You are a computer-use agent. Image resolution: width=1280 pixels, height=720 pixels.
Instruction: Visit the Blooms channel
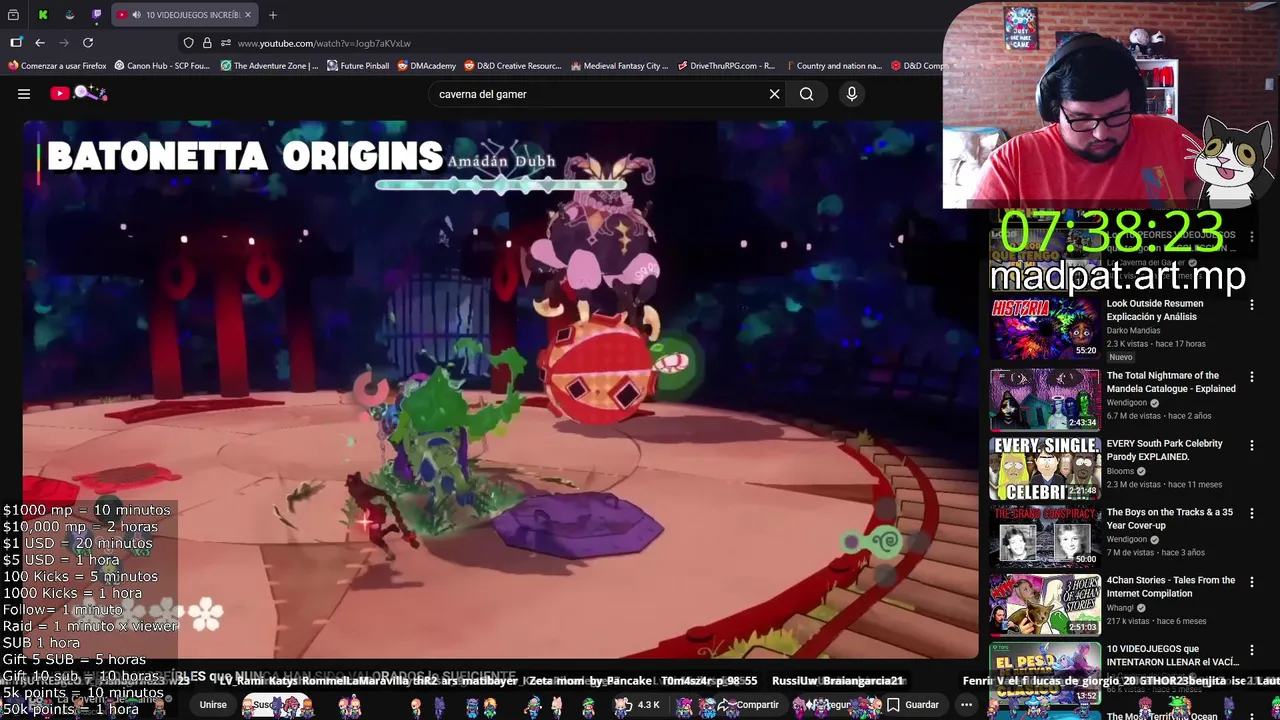click(x=1120, y=471)
